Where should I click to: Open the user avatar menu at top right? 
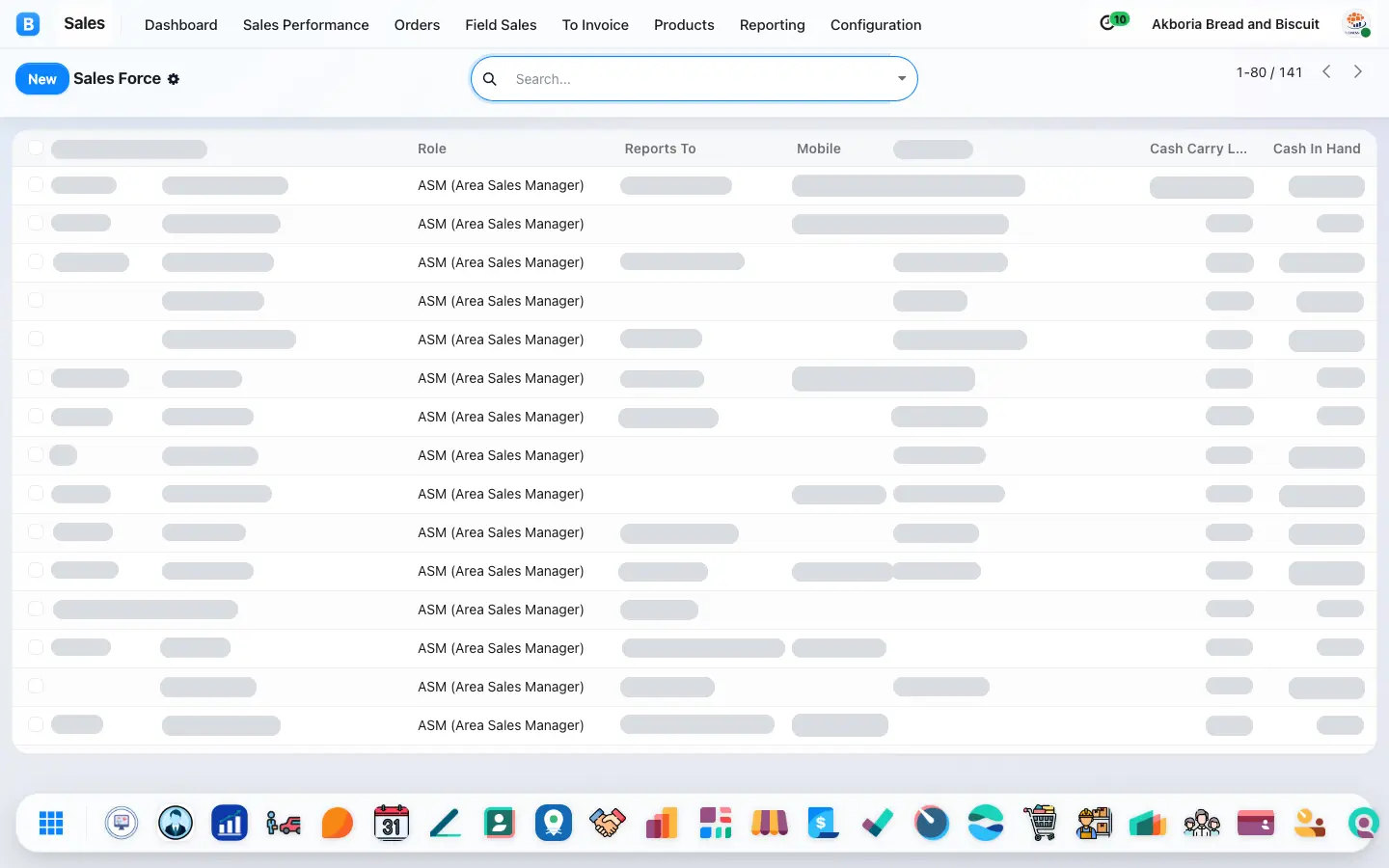pos(1356,24)
